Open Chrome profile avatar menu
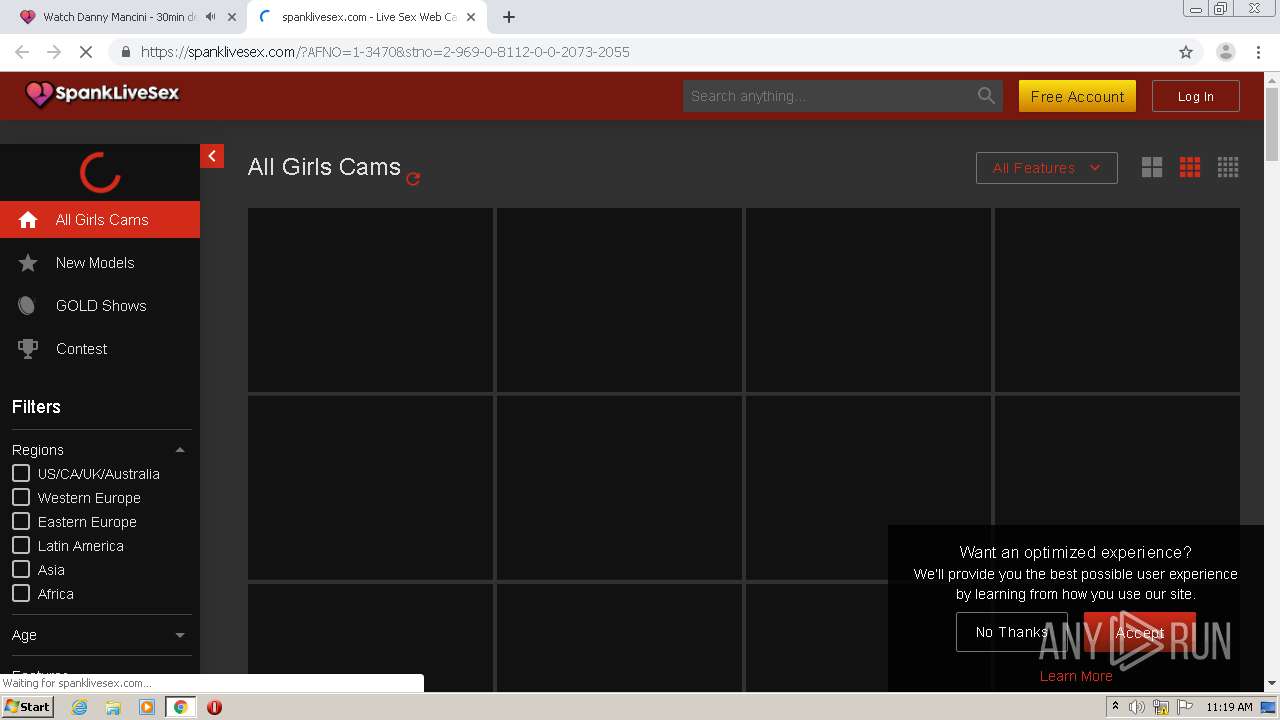 coord(1226,52)
